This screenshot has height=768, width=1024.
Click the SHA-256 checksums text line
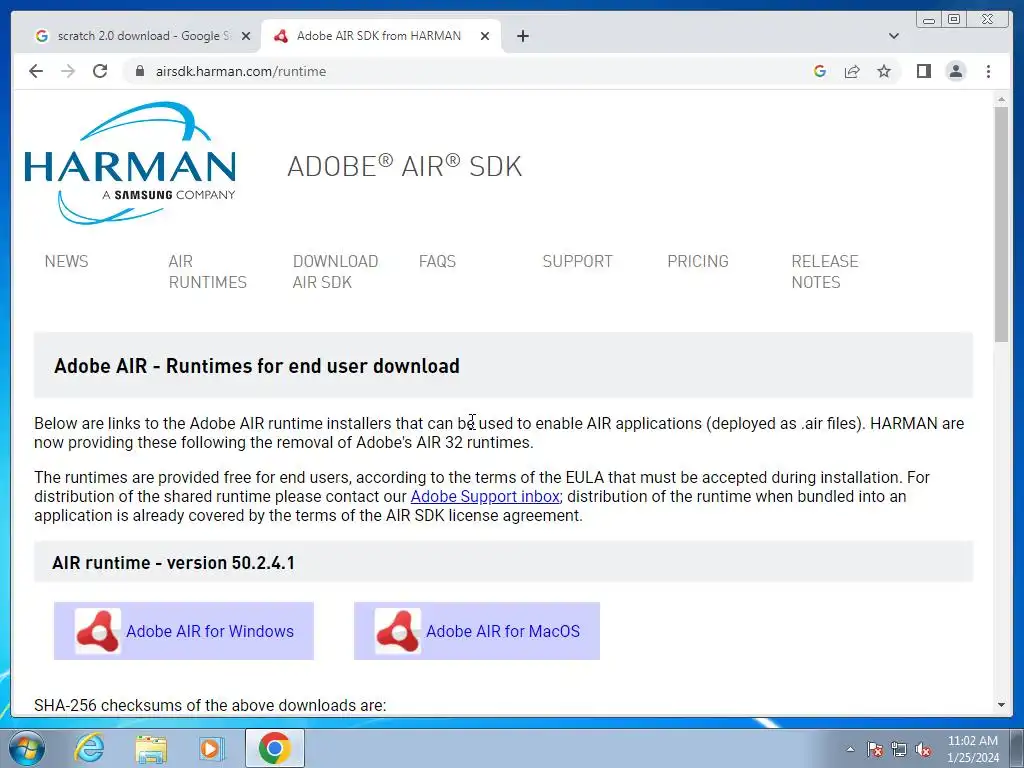(210, 705)
